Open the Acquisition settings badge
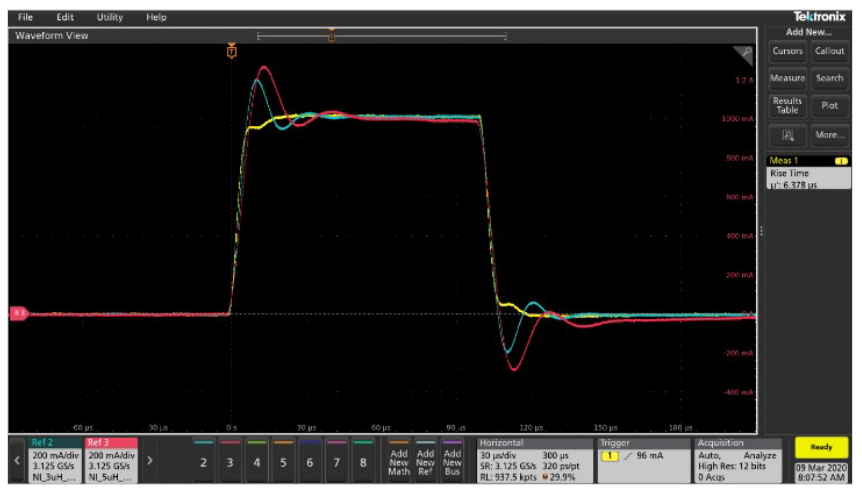Image resolution: width=862 pixels, height=493 pixels. click(738, 460)
